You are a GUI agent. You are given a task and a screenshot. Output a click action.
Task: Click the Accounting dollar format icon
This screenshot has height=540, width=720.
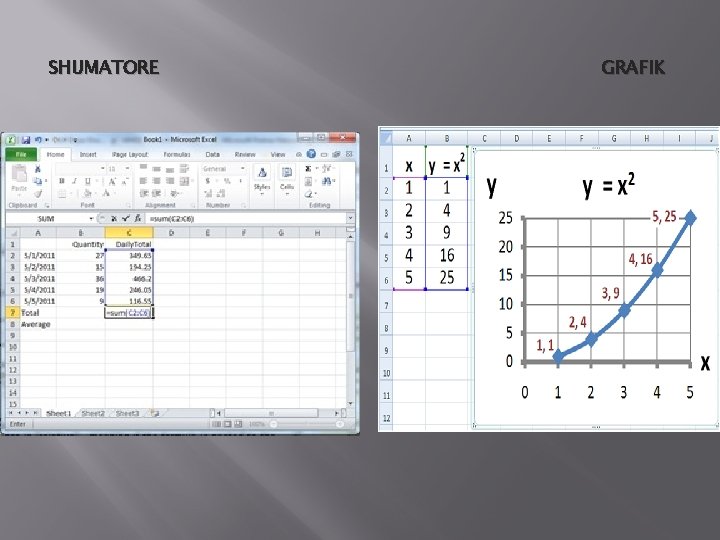(x=208, y=181)
